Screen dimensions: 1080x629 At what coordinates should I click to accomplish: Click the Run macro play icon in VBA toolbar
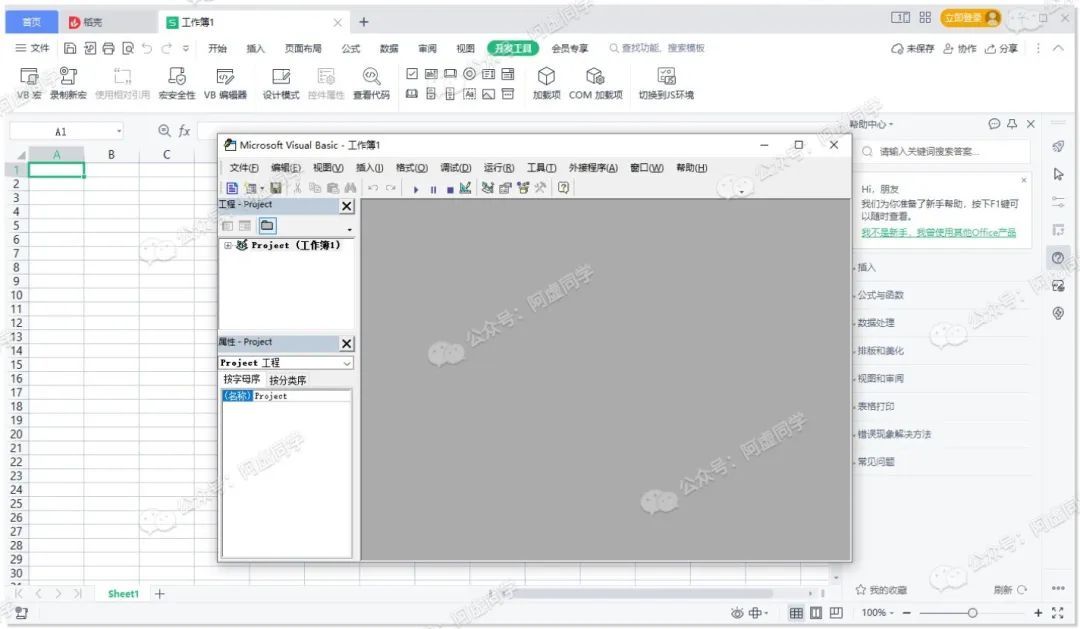(416, 188)
